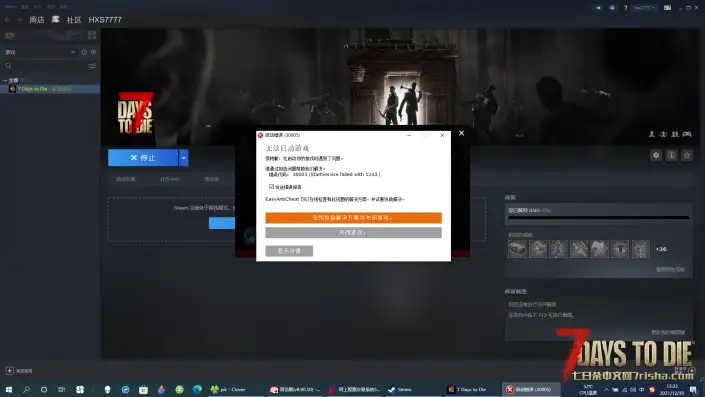The height and width of the screenshot is (397, 705).
Task: Open the Steam menu in menu bar
Action: click(x=11, y=7)
